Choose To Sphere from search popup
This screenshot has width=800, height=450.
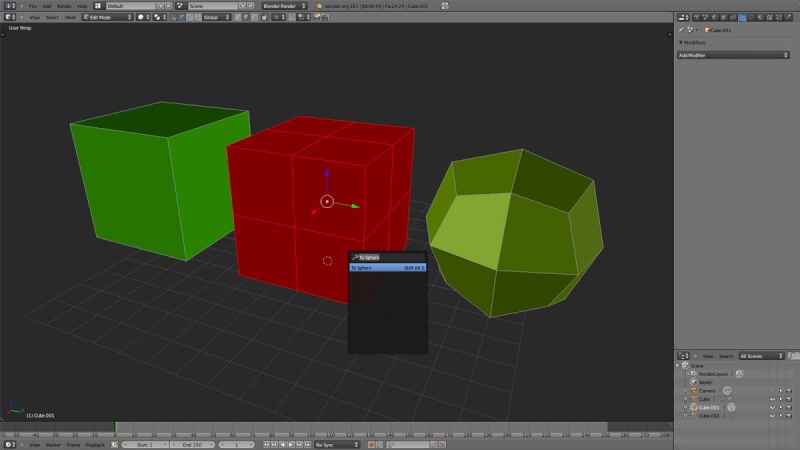[388, 267]
